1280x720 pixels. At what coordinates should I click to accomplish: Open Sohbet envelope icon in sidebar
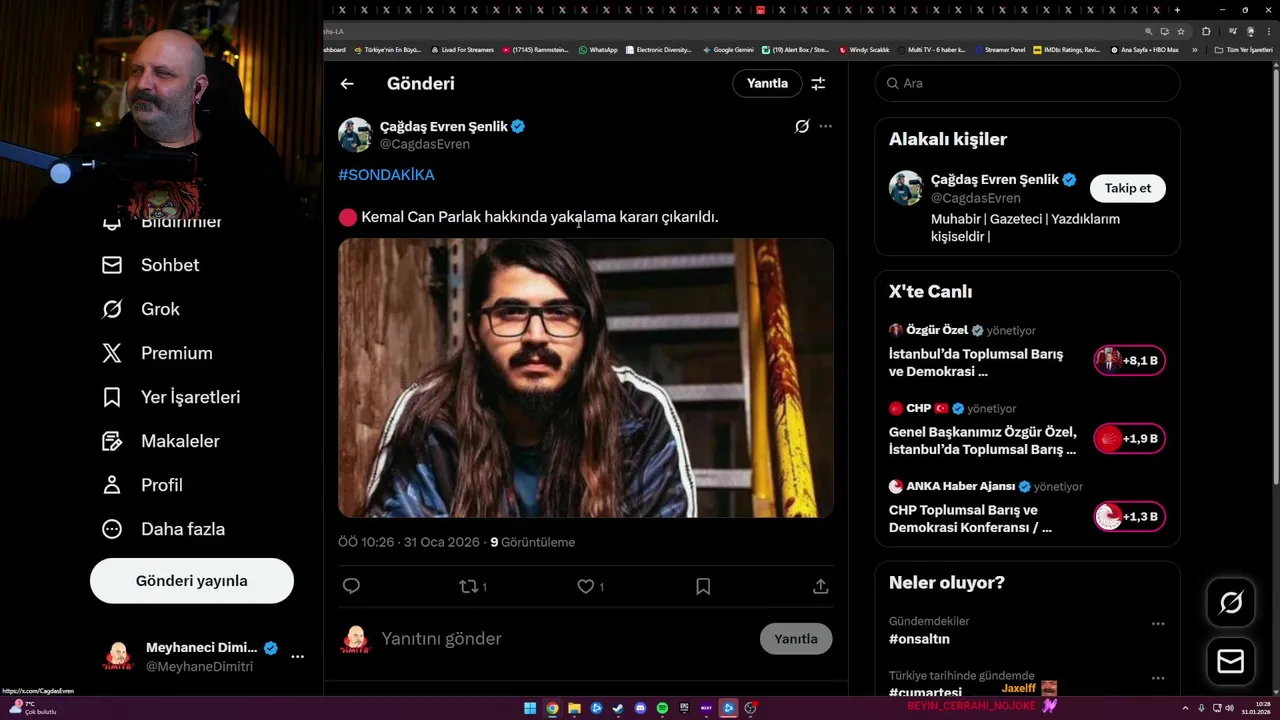(x=112, y=265)
